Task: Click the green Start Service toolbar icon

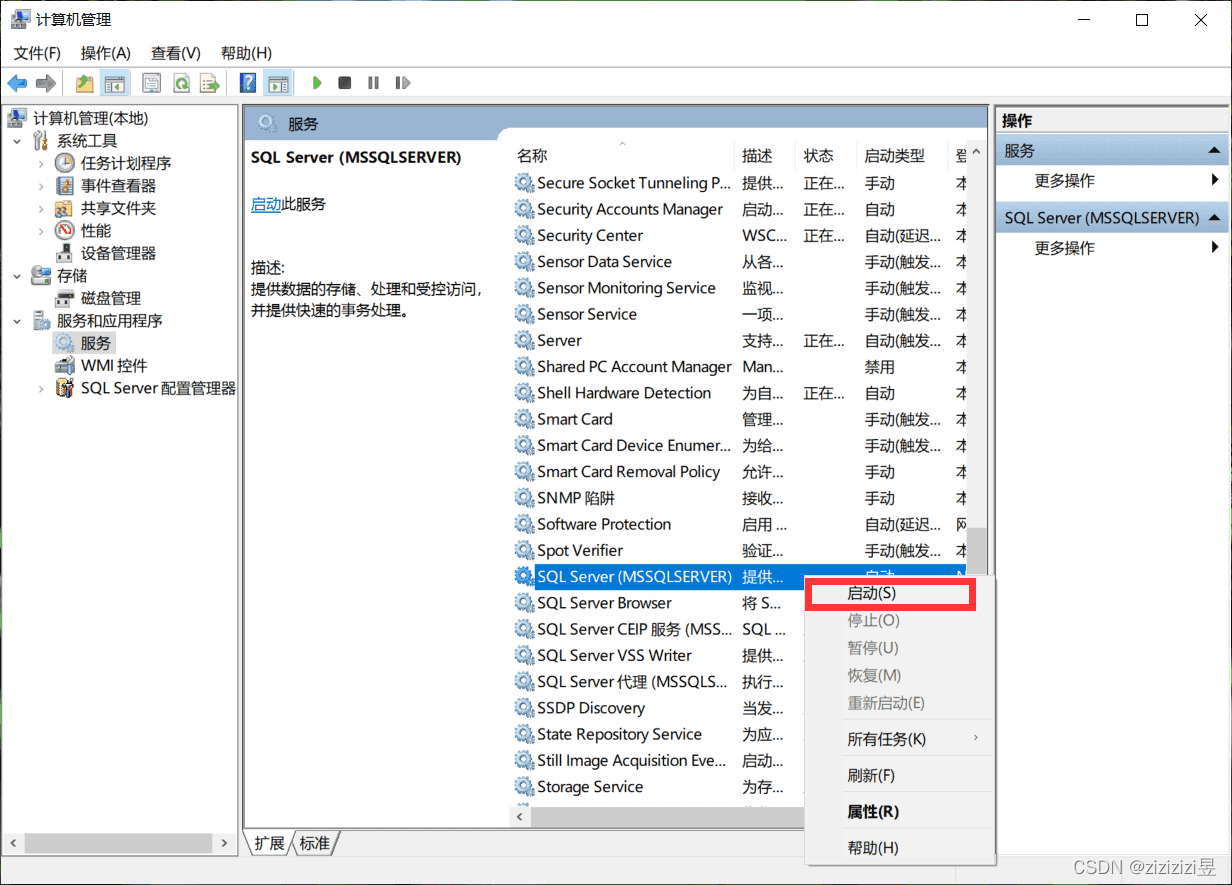Action: click(317, 83)
